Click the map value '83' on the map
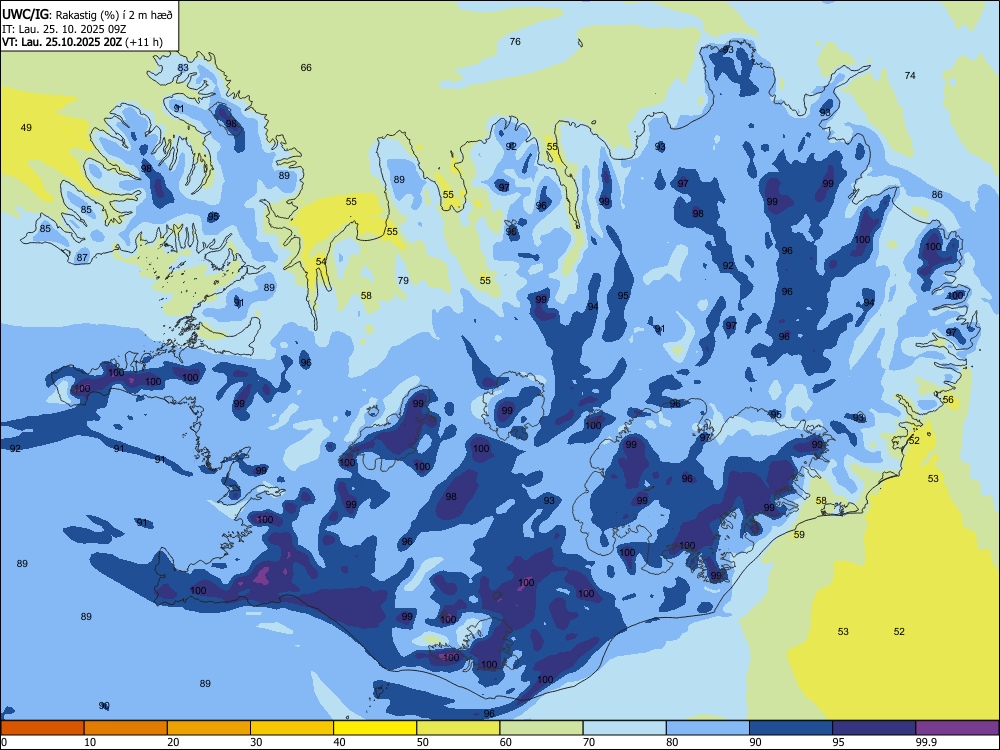 tap(183, 68)
